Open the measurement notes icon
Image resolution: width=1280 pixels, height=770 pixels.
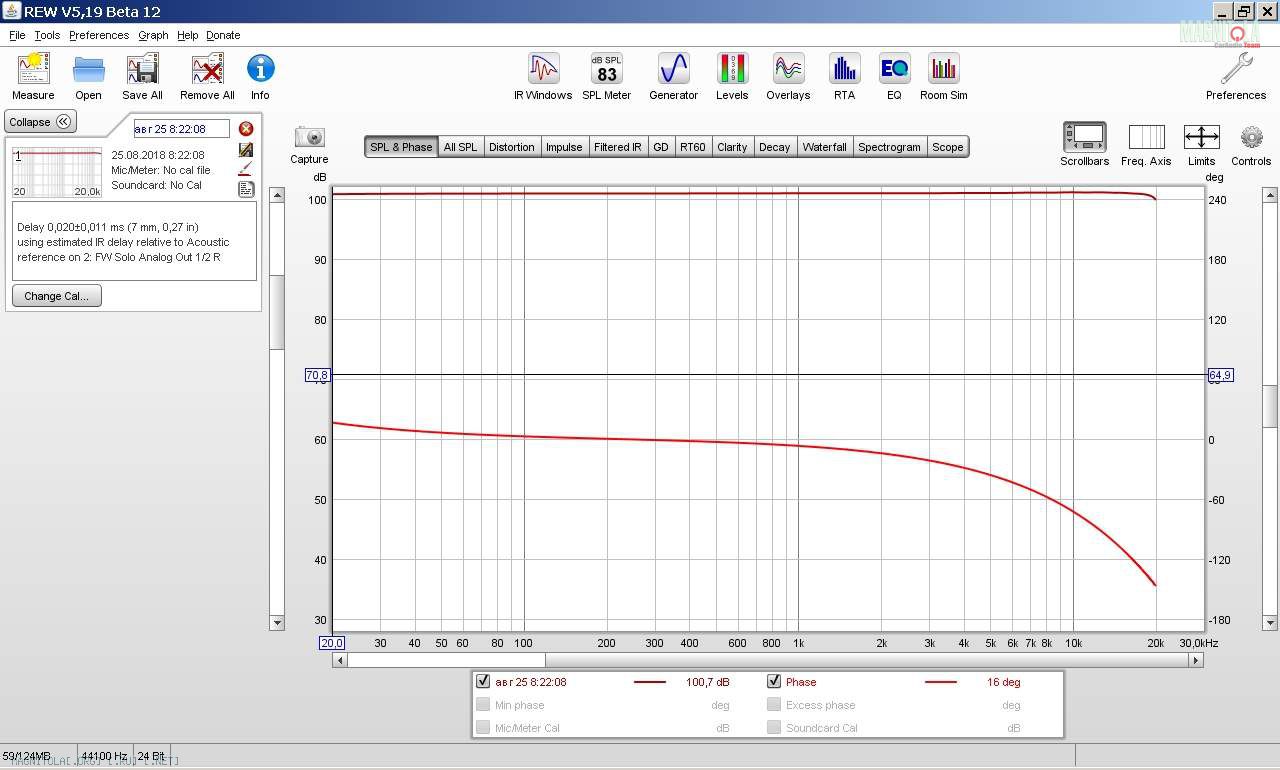246,189
